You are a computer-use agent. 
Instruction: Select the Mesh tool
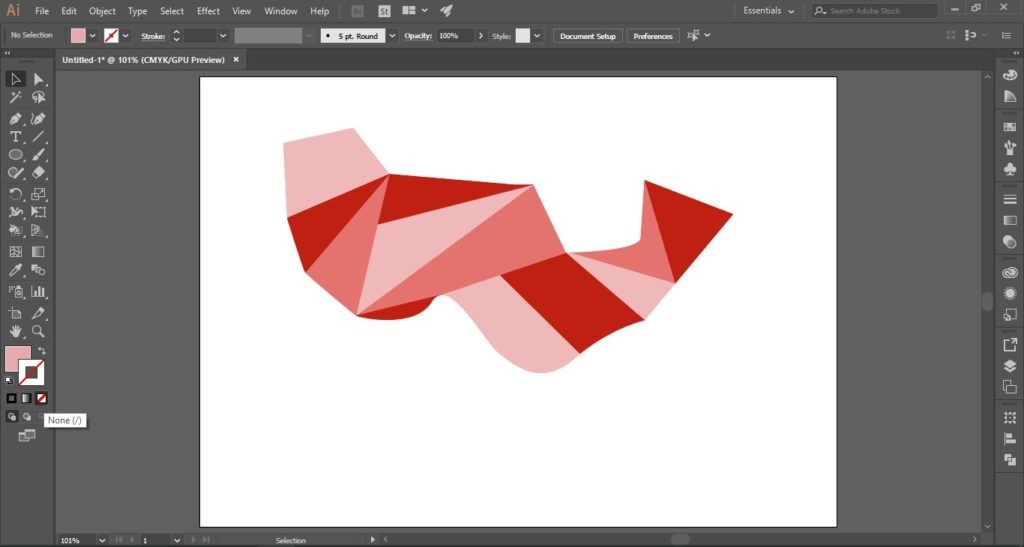coord(15,251)
